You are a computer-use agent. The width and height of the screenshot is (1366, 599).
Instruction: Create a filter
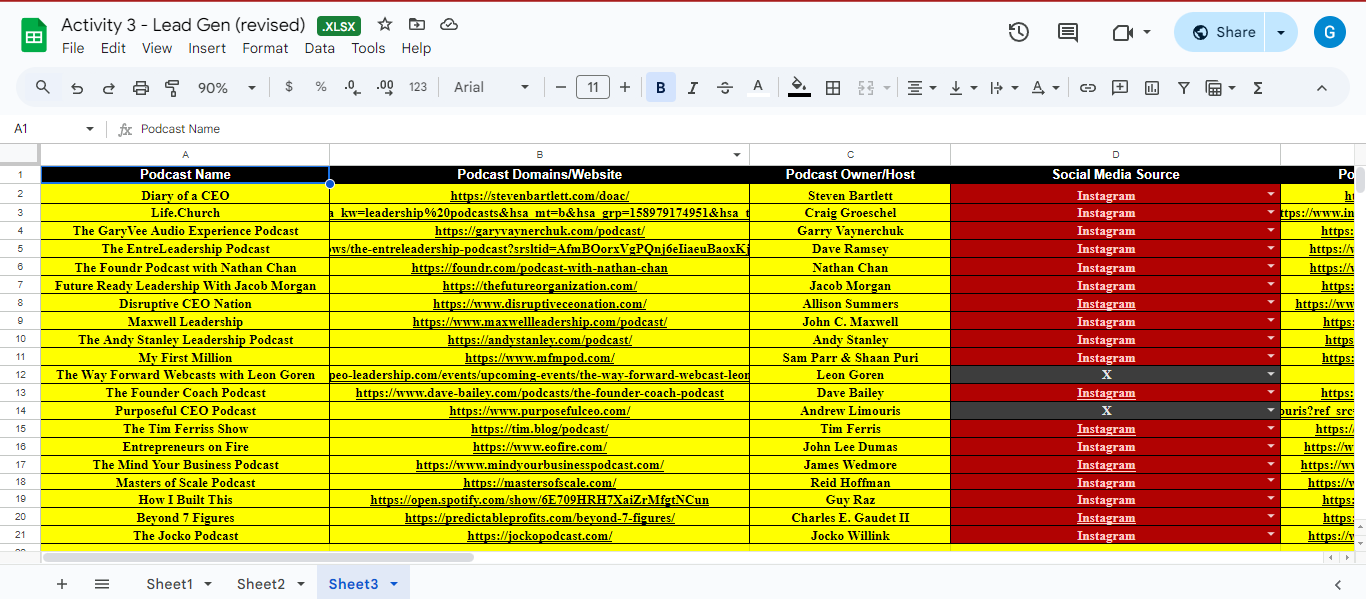(1184, 88)
